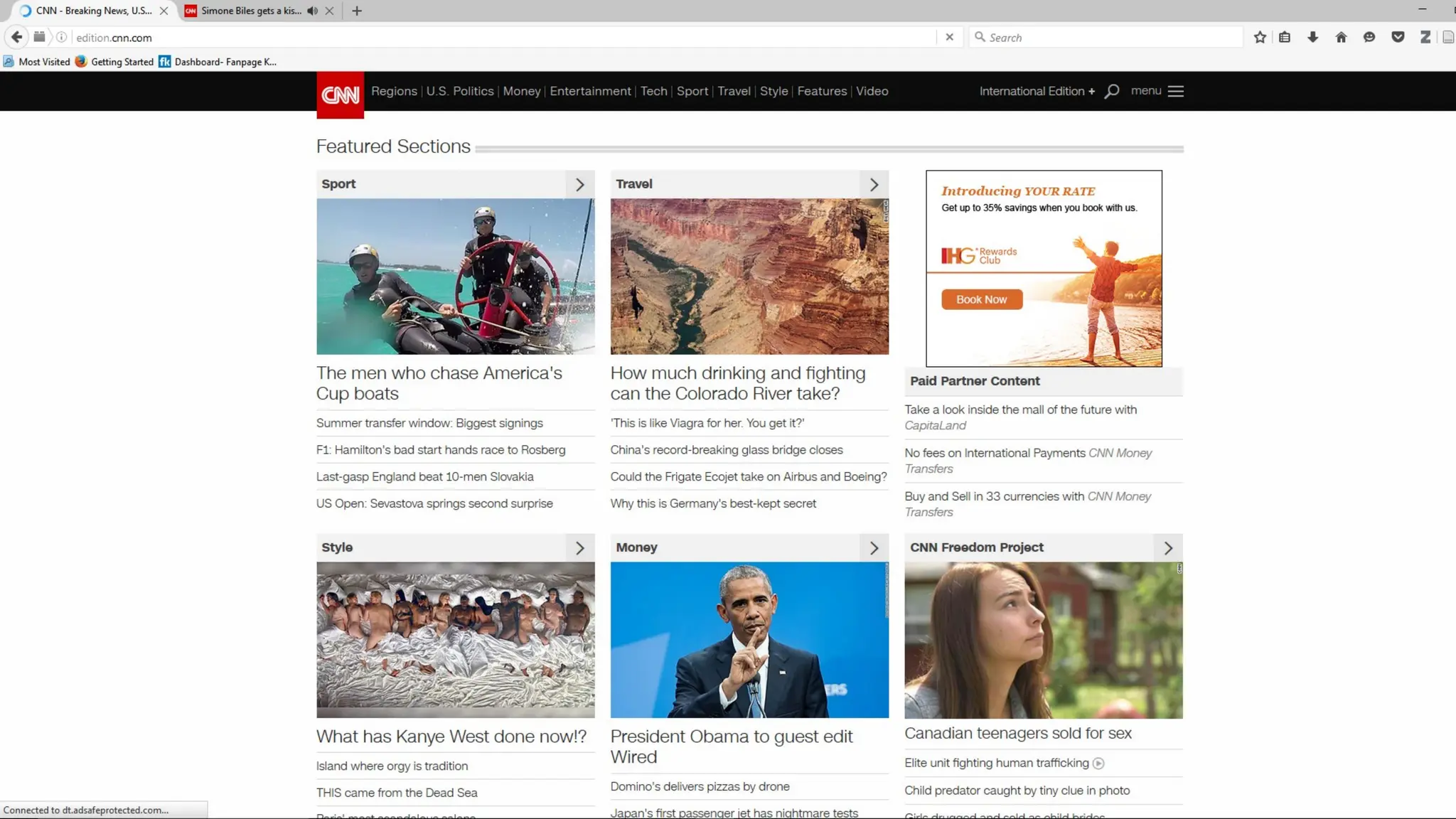Open CNN Freedom Project section arrow

1168,548
